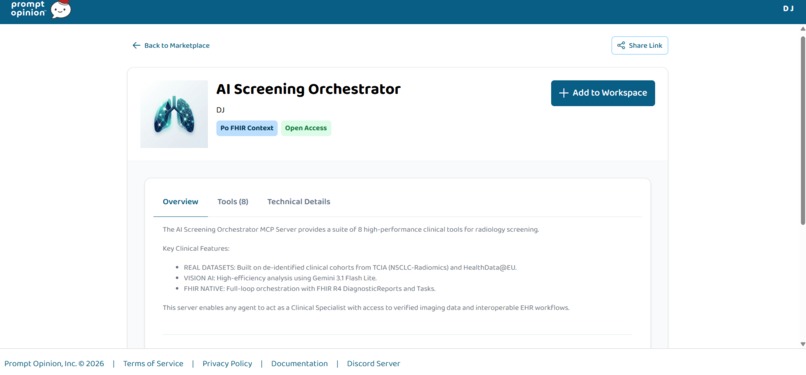806x375 pixels.
Task: Click the Prompt Opinion, Inc. © 2026 footer text
Action: click(54, 363)
